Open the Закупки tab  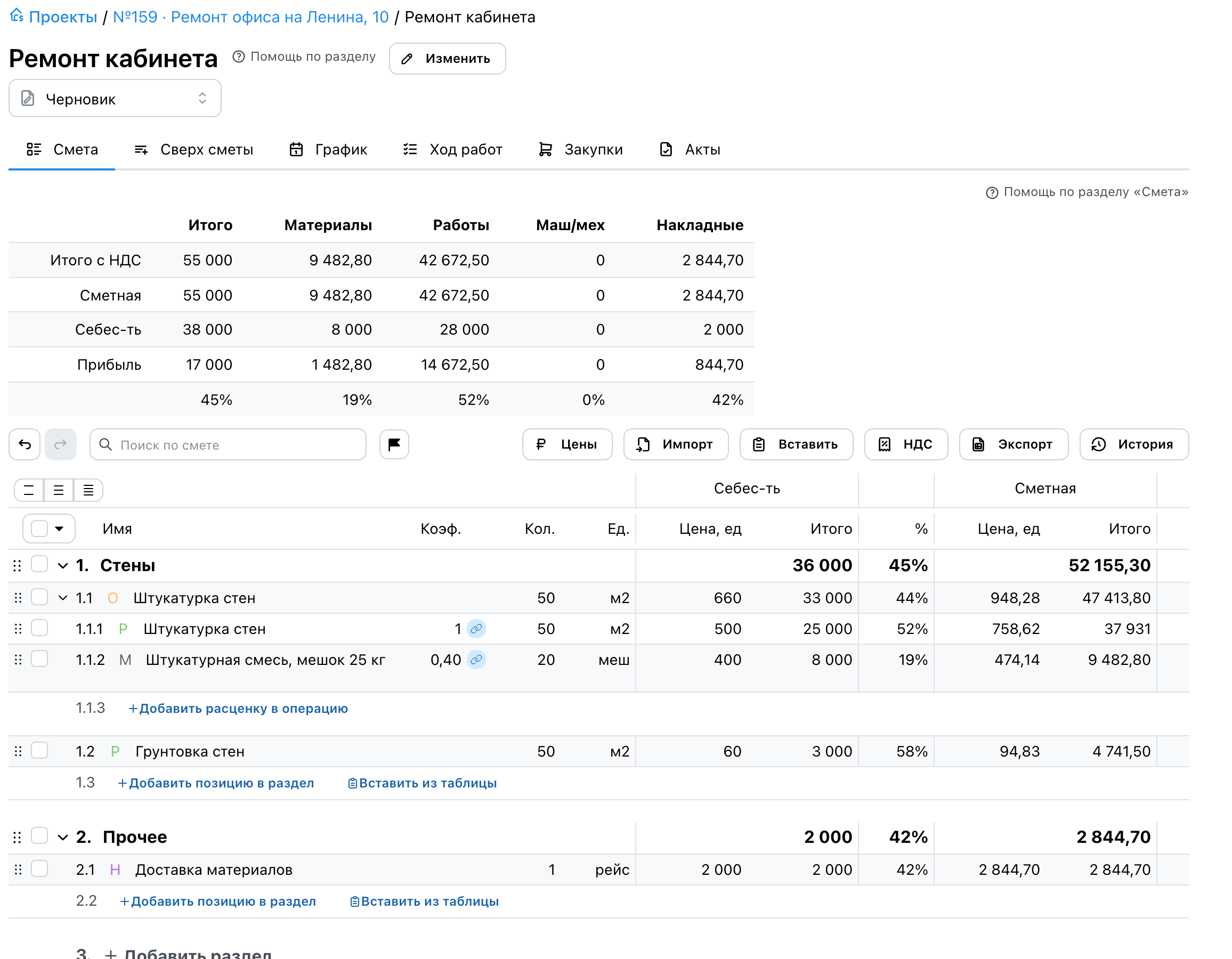coord(581,150)
